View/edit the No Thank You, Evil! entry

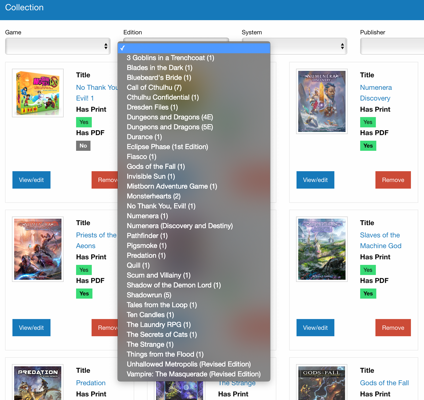click(x=31, y=180)
